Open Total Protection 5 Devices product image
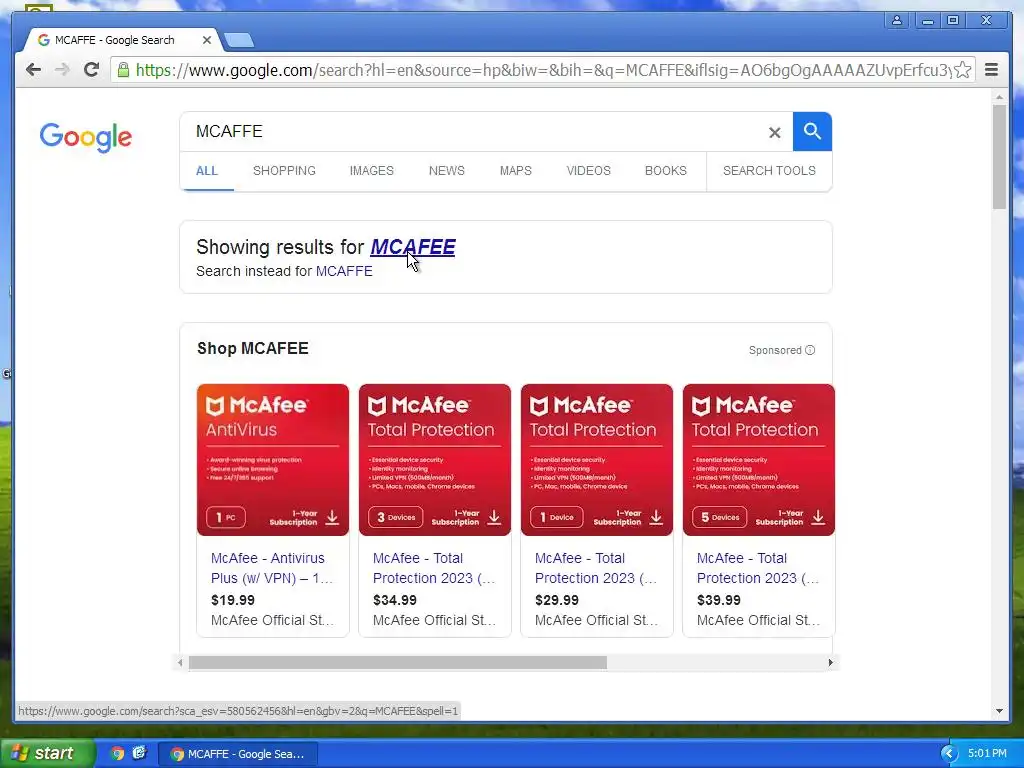1024x768 pixels. point(759,460)
